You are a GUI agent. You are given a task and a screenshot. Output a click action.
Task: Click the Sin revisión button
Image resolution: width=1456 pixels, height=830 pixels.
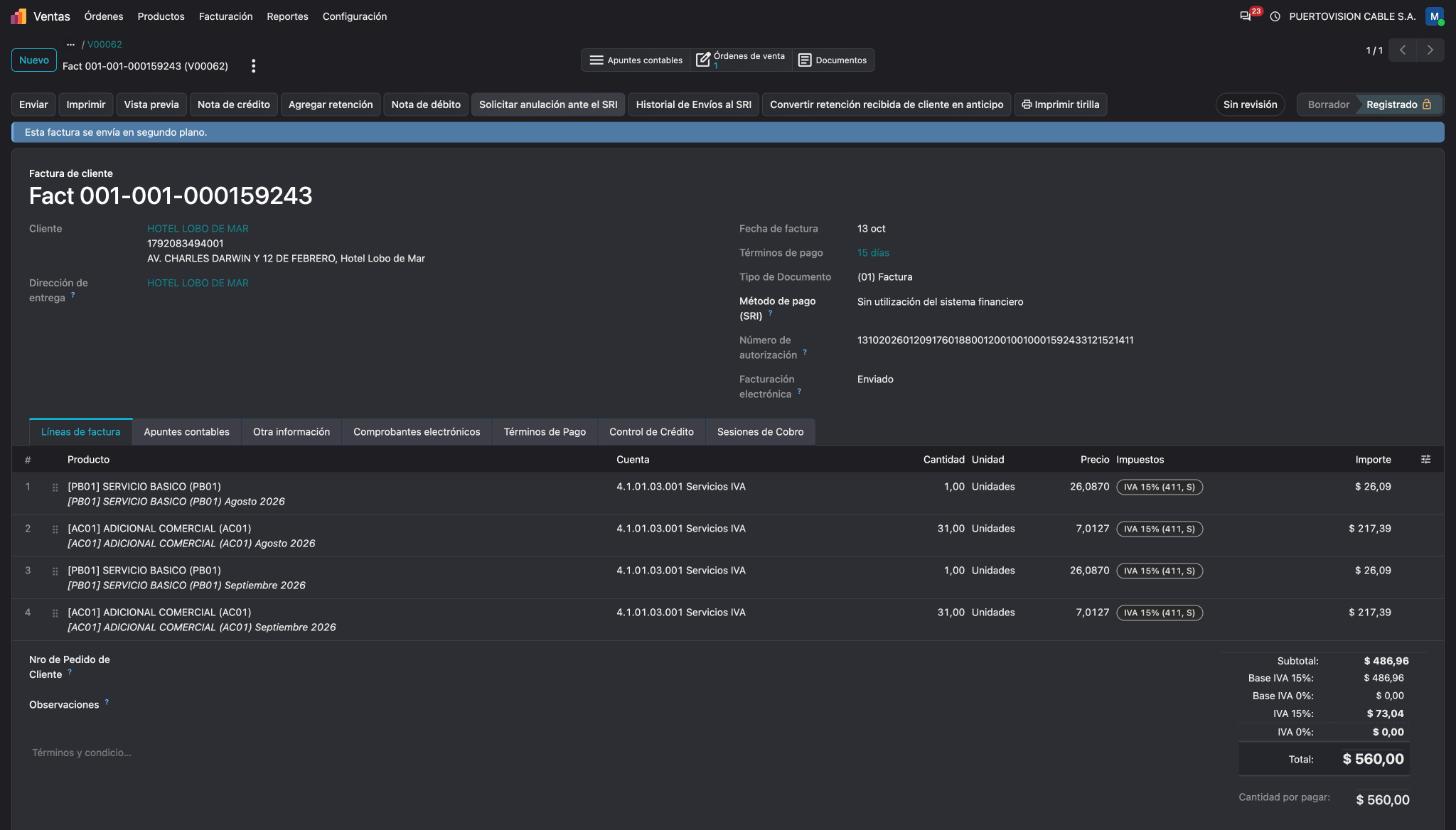pyautogui.click(x=1250, y=104)
